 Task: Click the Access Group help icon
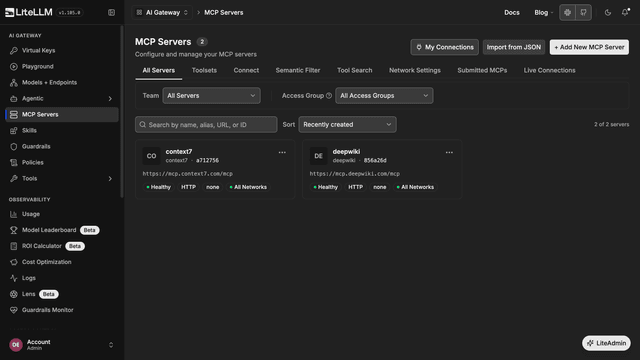click(329, 96)
